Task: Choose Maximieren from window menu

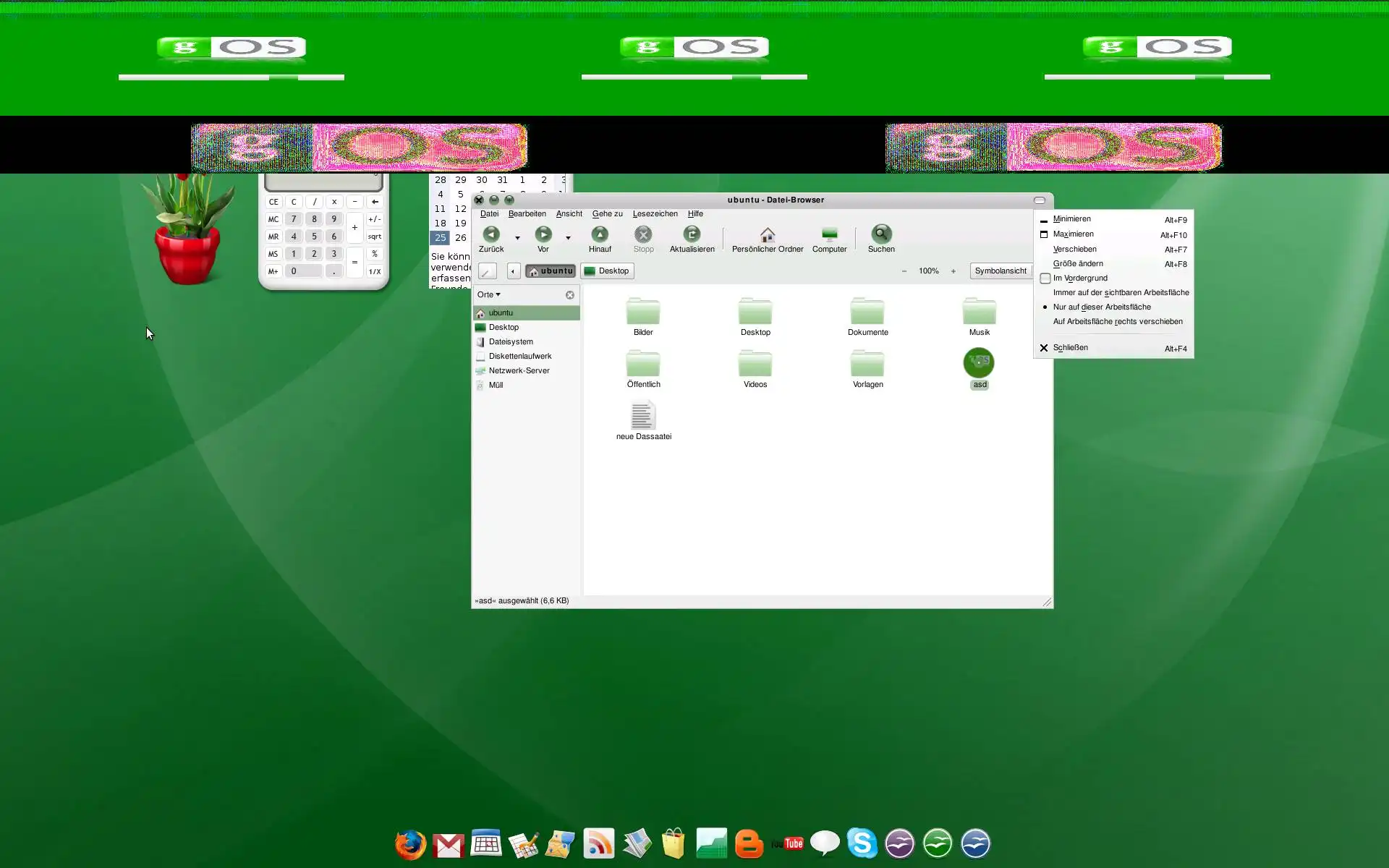Action: click(x=1073, y=234)
